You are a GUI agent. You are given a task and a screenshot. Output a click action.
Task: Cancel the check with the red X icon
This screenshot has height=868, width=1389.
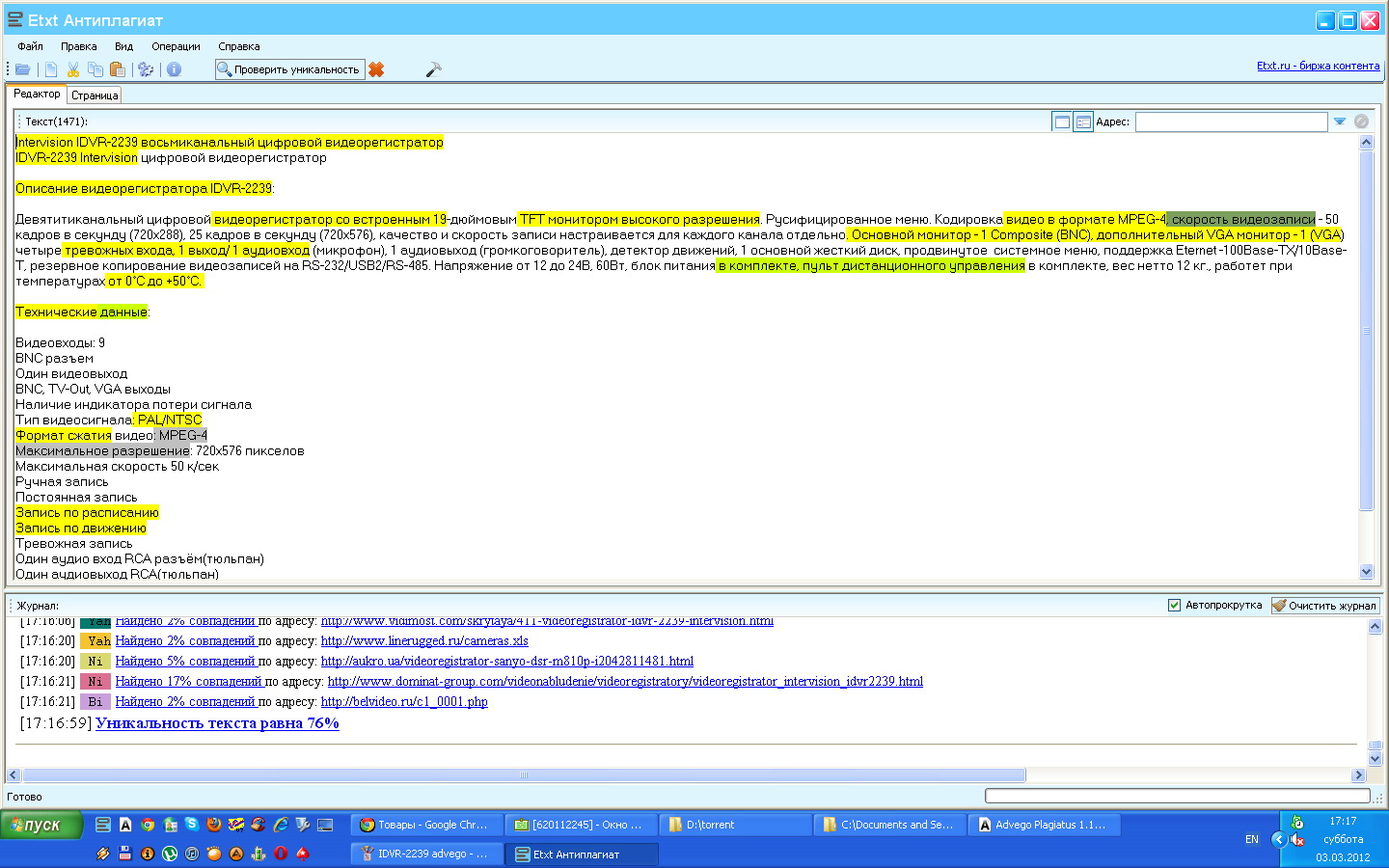tap(376, 69)
